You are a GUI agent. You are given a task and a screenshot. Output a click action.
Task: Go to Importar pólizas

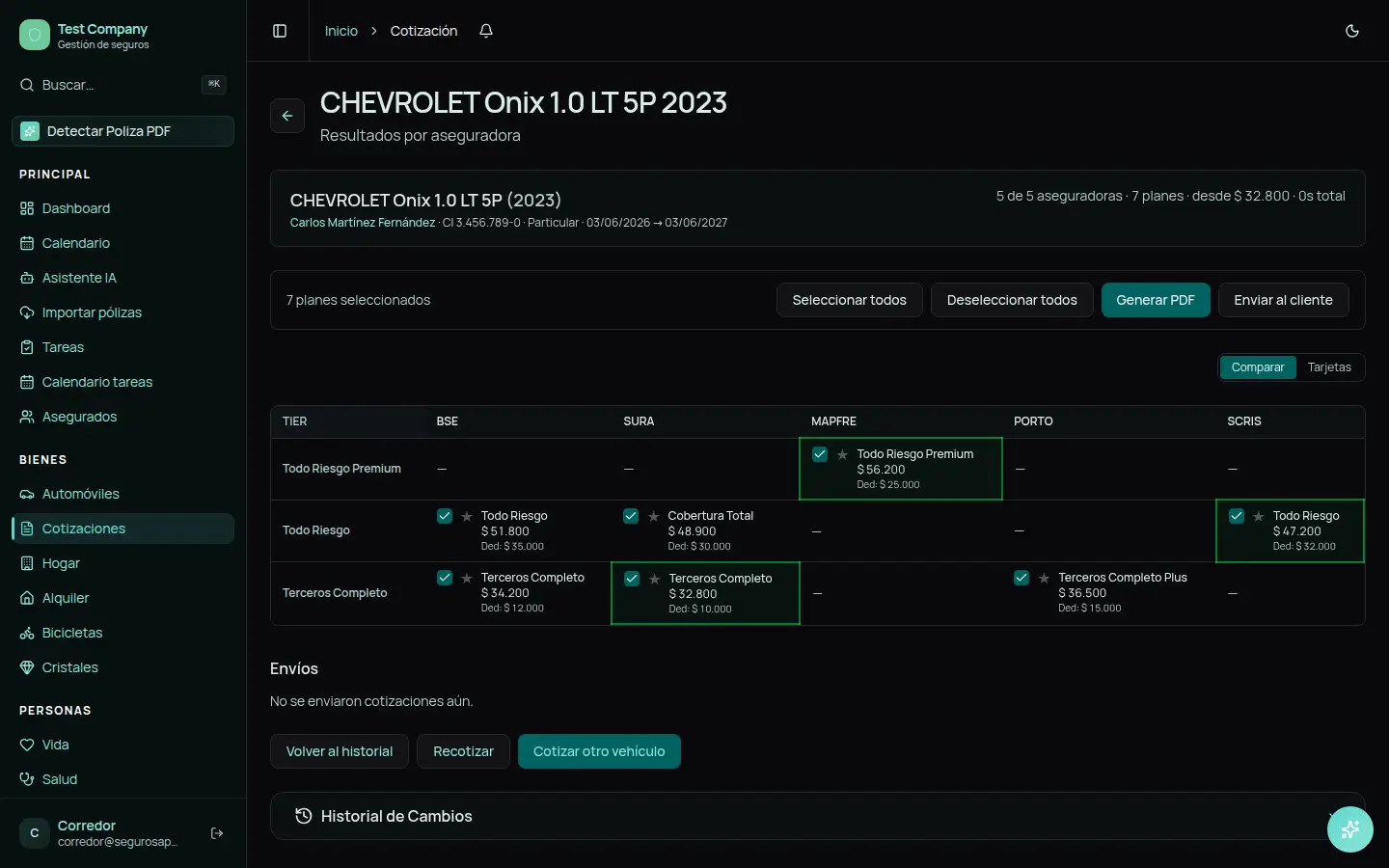pyautogui.click(x=123, y=312)
